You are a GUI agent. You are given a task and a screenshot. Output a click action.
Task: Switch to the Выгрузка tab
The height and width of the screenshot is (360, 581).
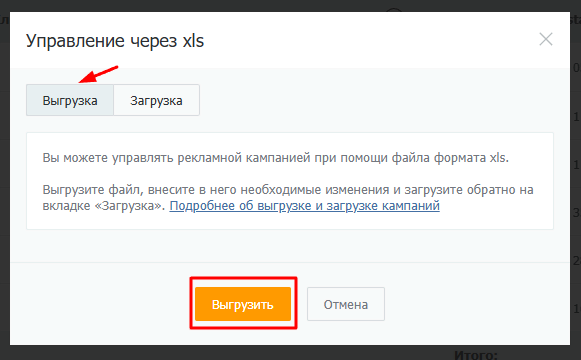point(70,100)
